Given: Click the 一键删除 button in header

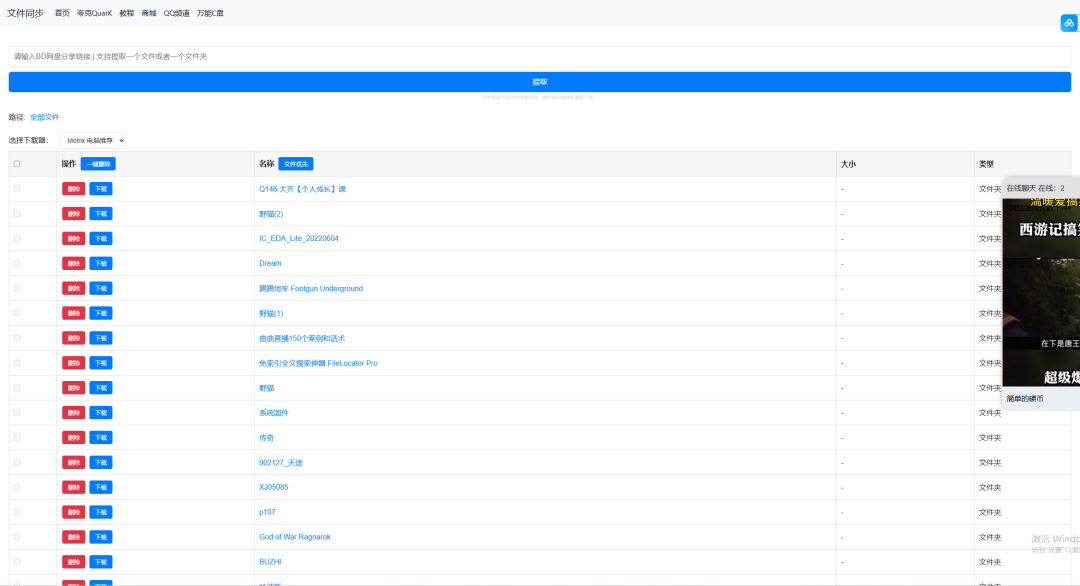Looking at the screenshot, I should click(98, 164).
